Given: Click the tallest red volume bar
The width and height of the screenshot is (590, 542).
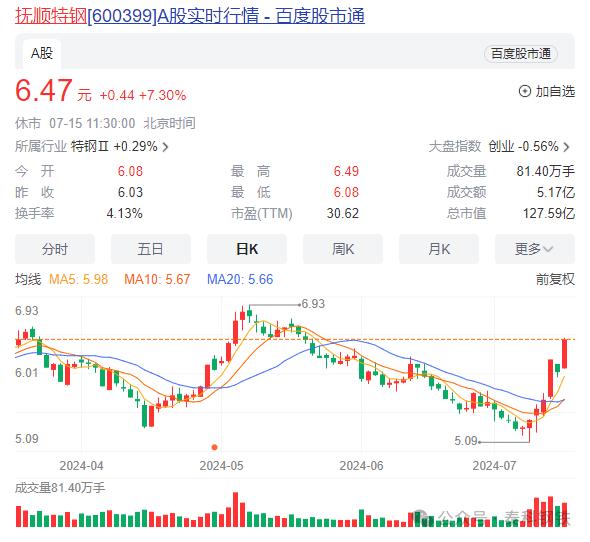Looking at the screenshot, I should 236,510.
